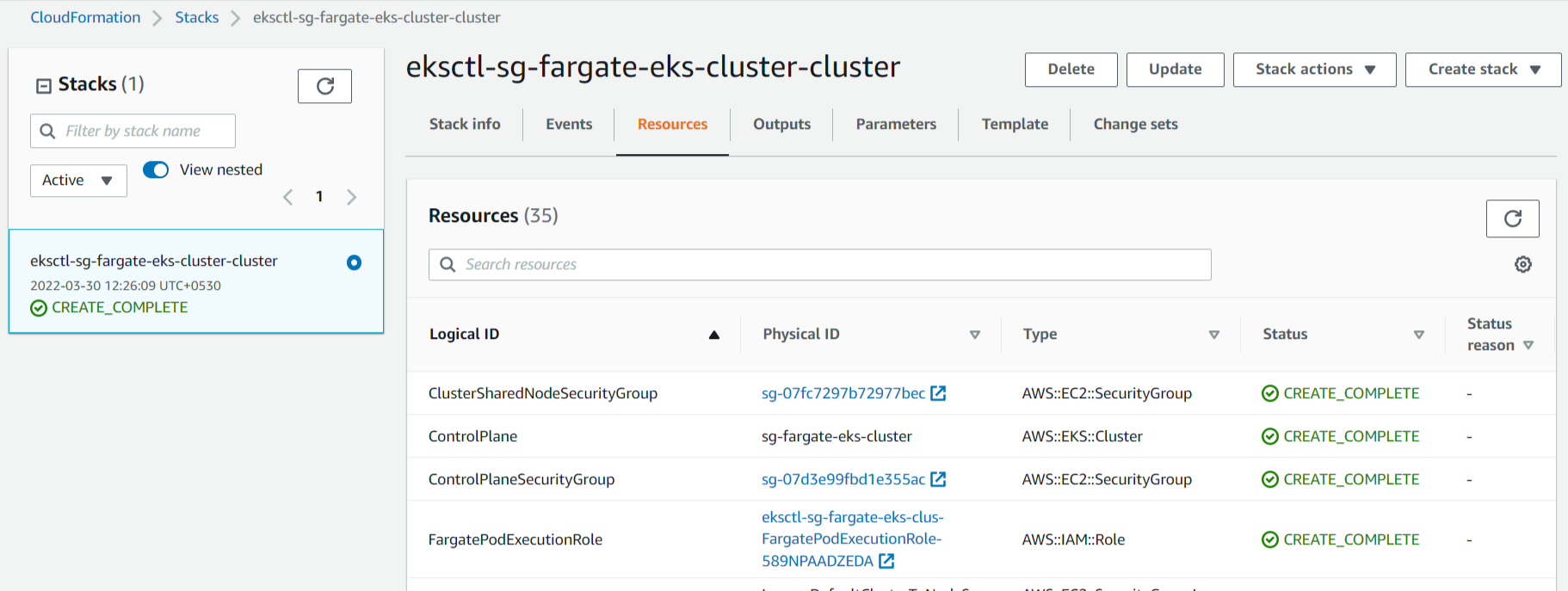Toggle the View nested switch
The image size is (1568, 591).
click(156, 169)
